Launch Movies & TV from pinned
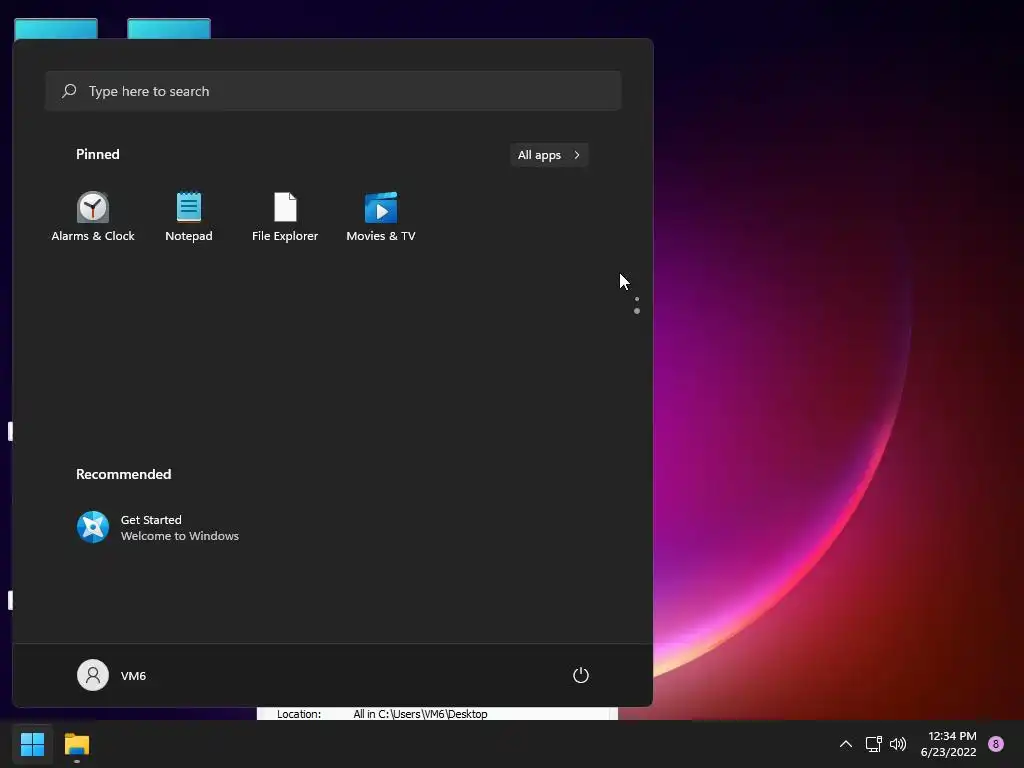Image resolution: width=1024 pixels, height=768 pixels. [381, 217]
